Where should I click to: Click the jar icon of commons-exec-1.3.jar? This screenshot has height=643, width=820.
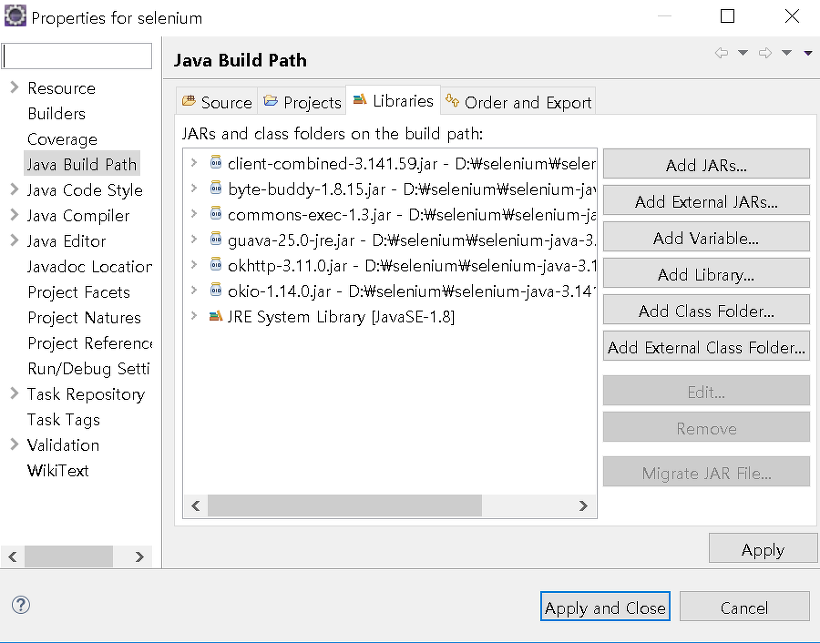216,214
